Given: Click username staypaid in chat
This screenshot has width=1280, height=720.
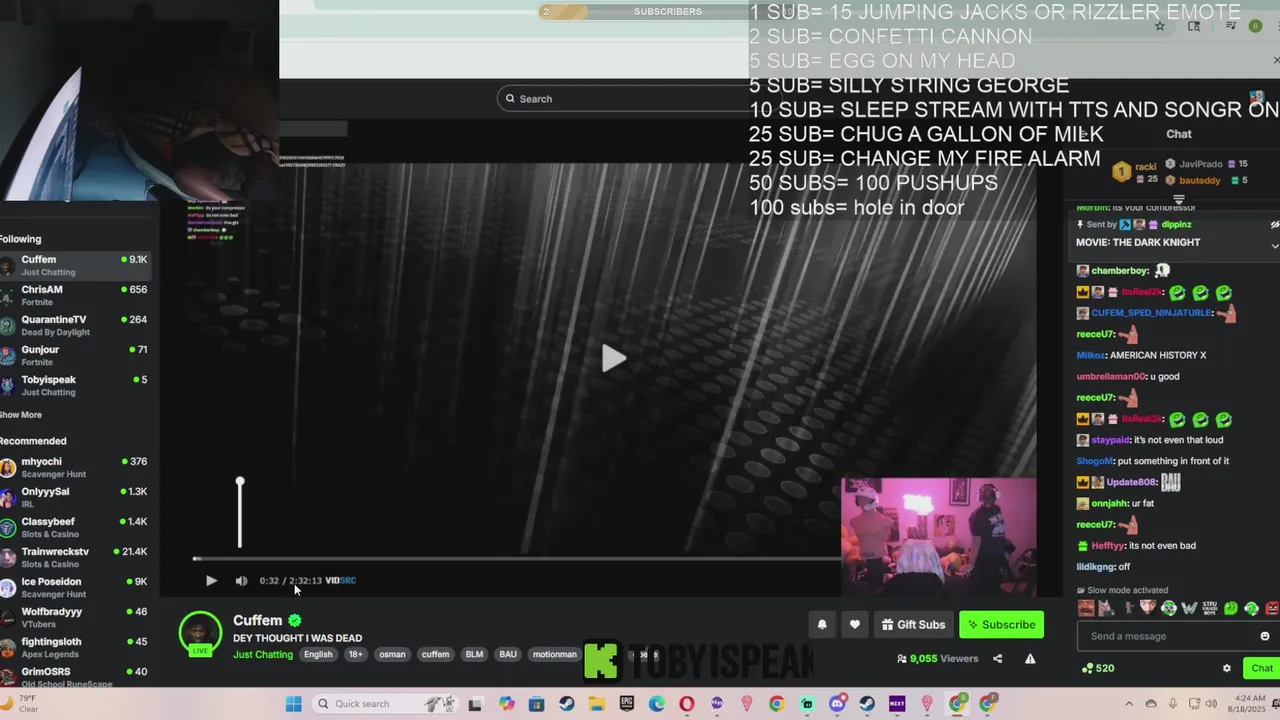Looking at the screenshot, I should tap(1110, 439).
